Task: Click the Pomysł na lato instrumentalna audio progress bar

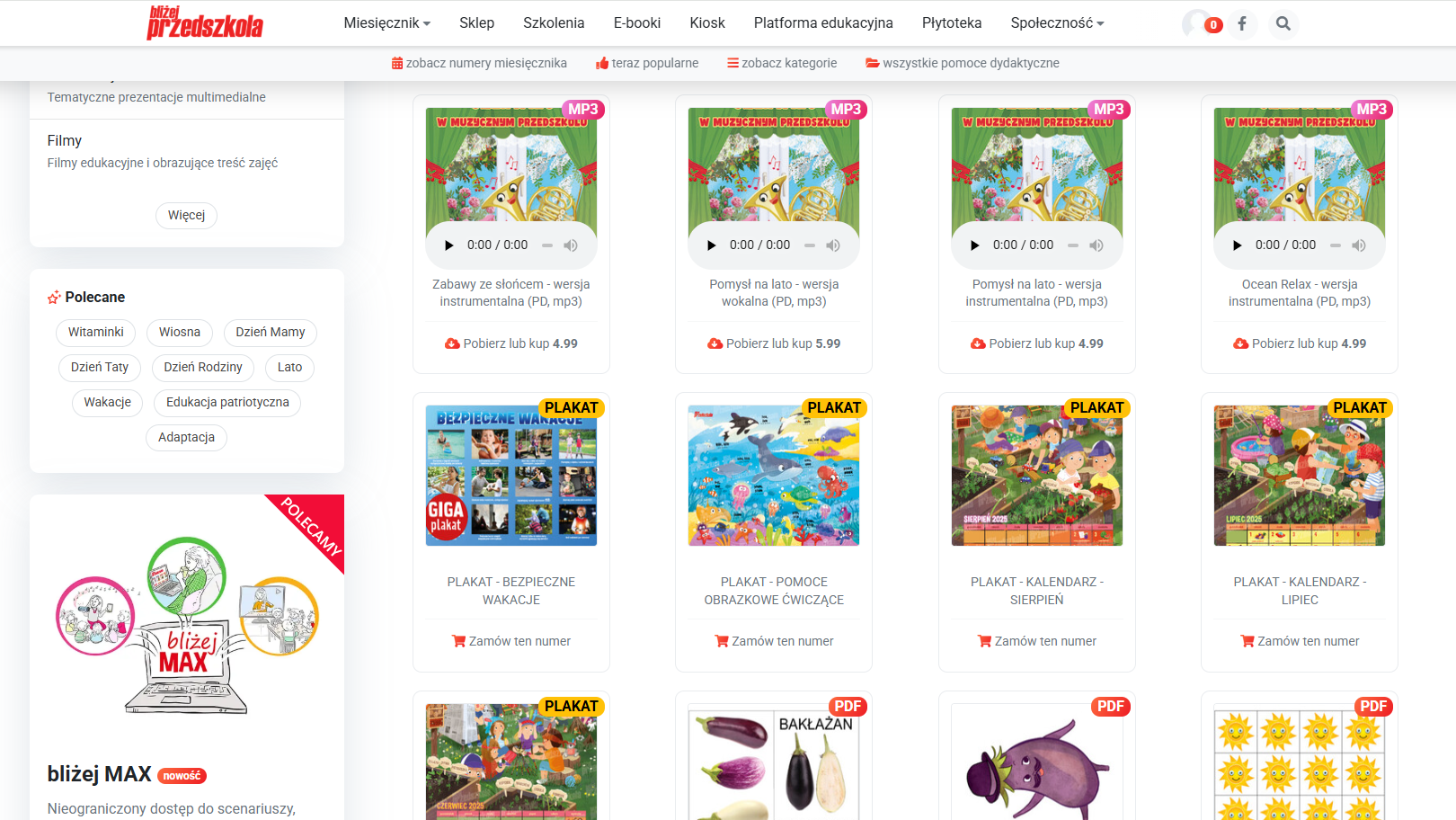Action: pos(1073,245)
